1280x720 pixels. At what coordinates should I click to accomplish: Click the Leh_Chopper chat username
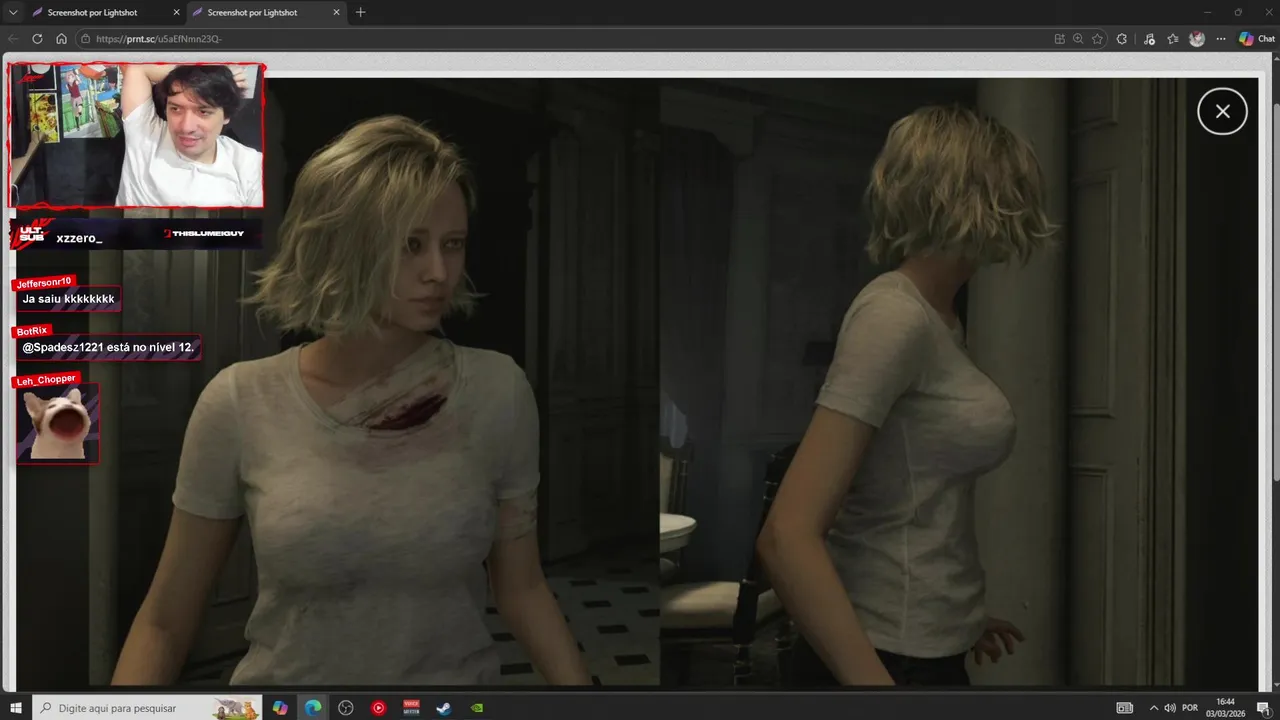(x=46, y=380)
